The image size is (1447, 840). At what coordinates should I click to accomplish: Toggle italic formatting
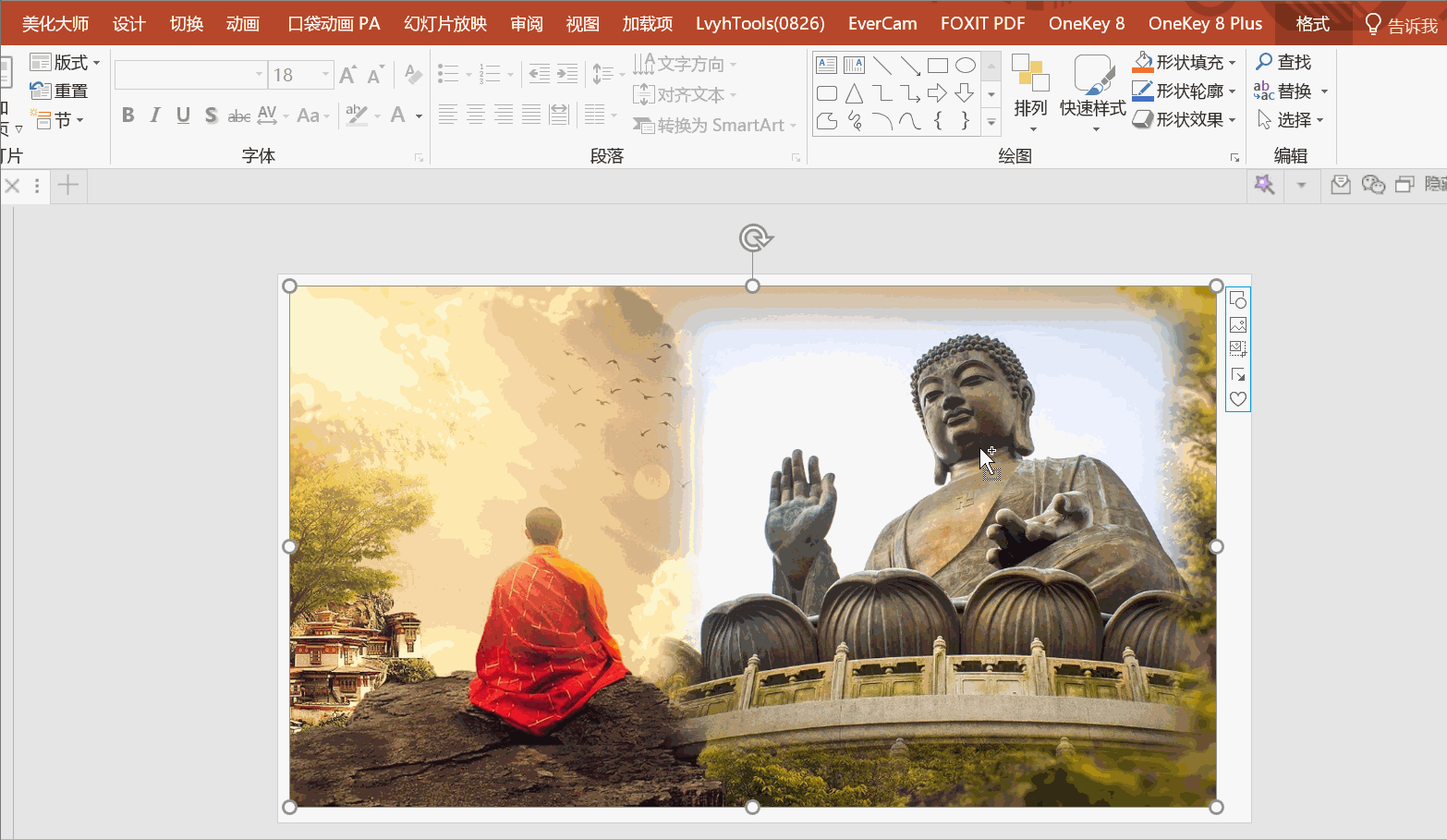155,116
